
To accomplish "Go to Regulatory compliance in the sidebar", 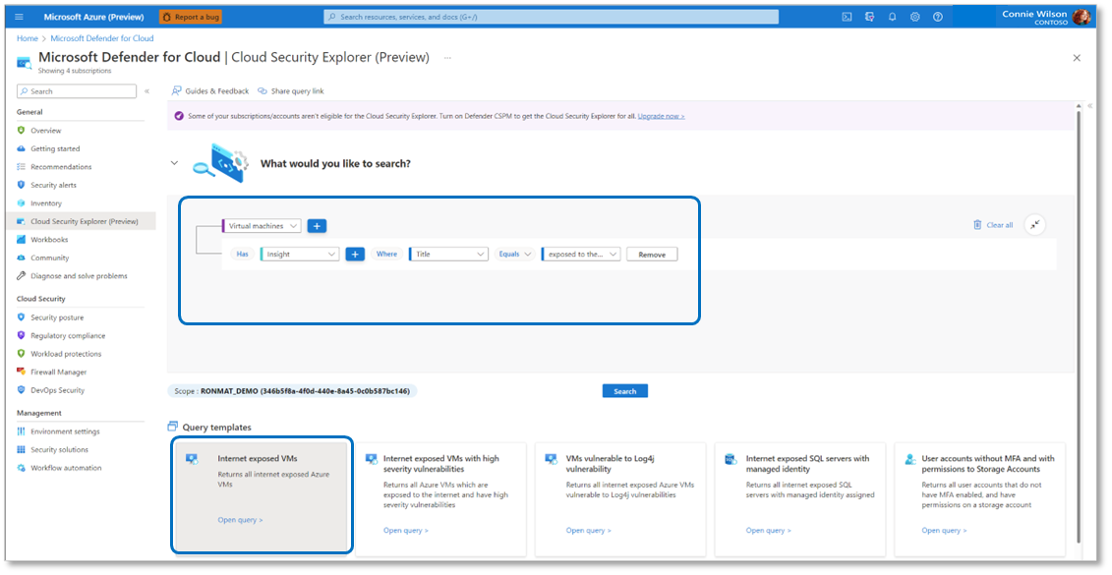I will [67, 336].
